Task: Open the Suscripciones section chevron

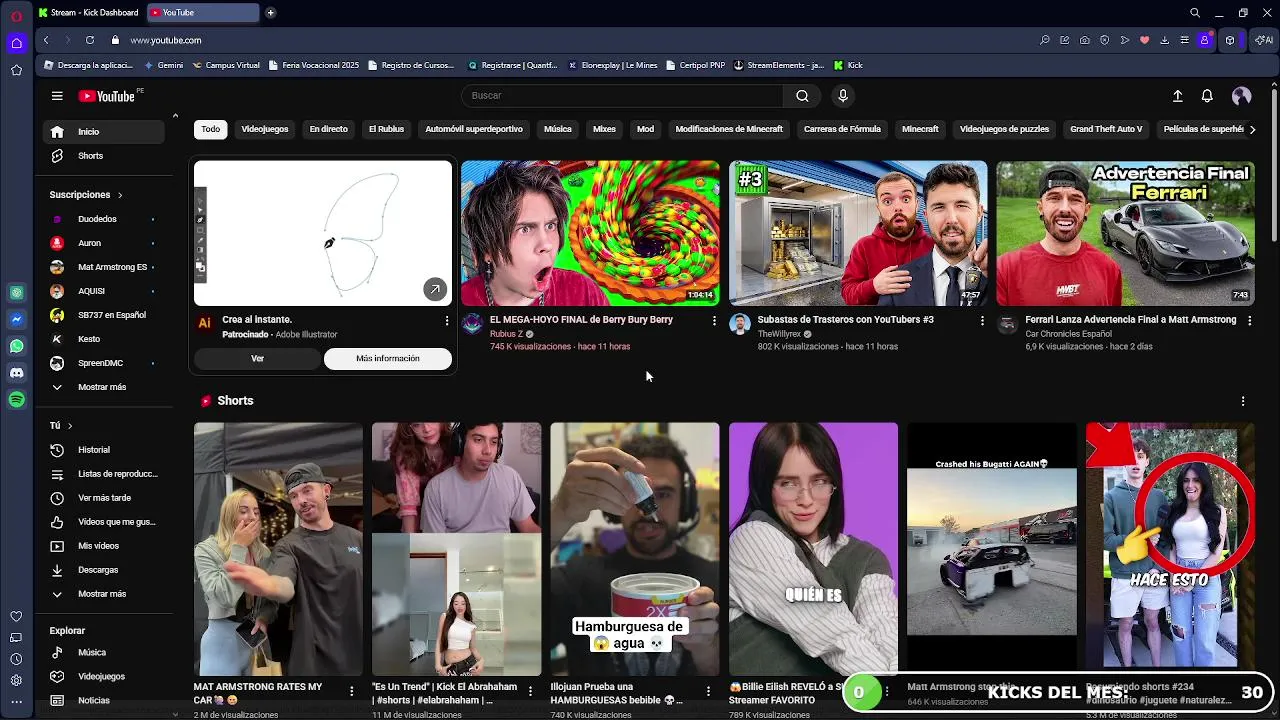Action: point(120,195)
